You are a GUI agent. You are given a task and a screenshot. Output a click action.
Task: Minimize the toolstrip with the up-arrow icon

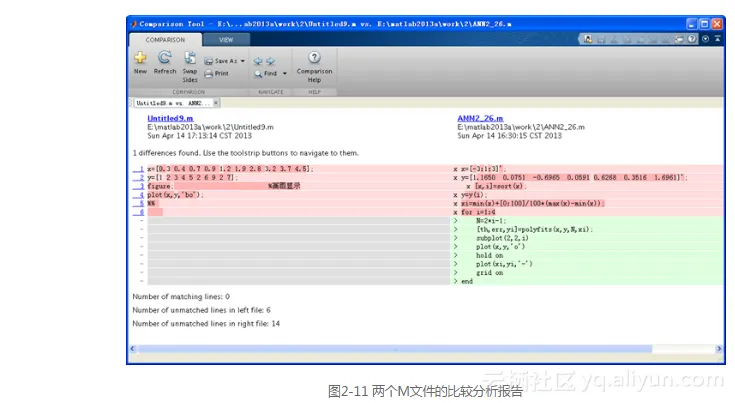pyautogui.click(x=718, y=39)
